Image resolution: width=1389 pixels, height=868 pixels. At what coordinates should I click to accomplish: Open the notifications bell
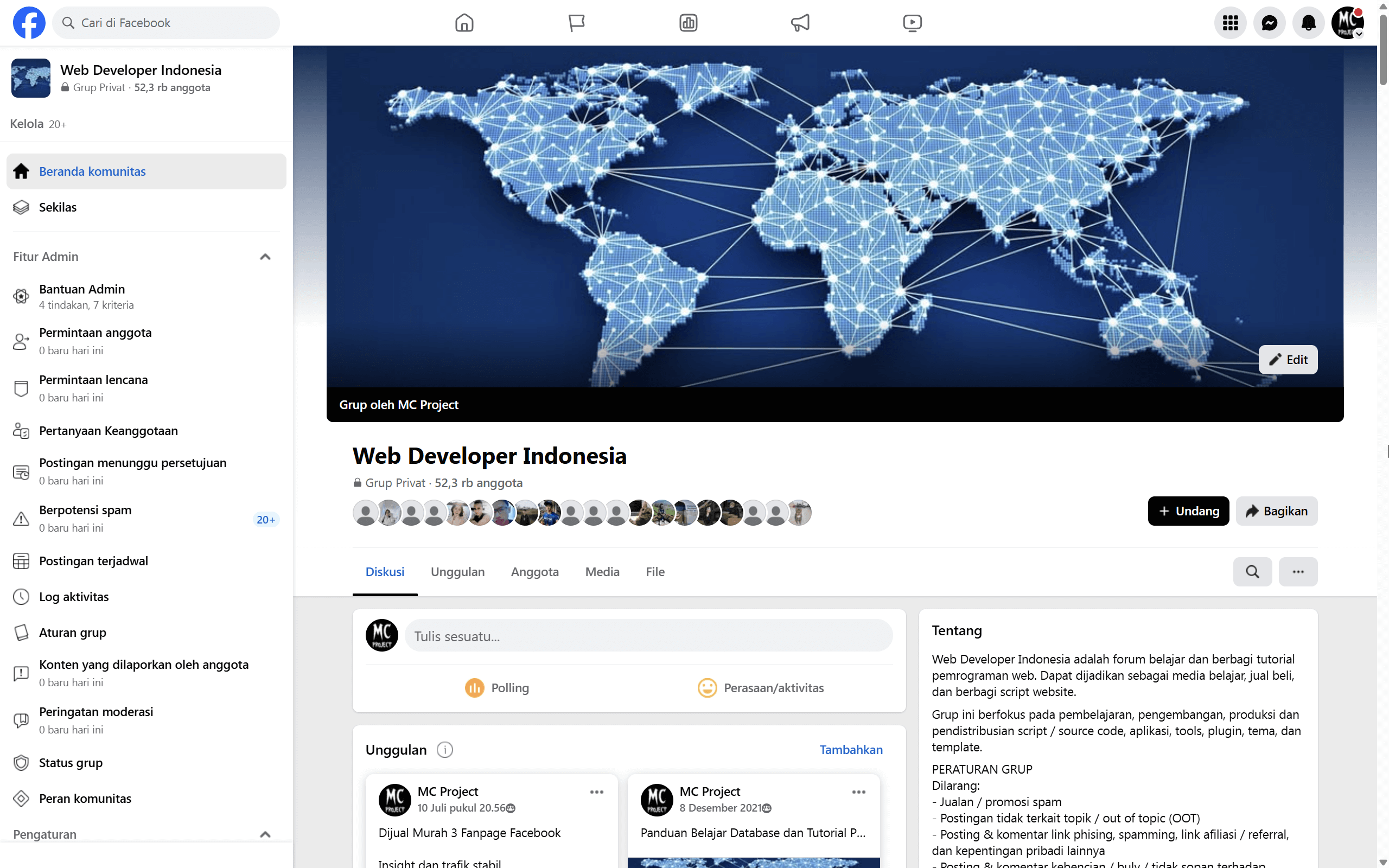click(1309, 23)
